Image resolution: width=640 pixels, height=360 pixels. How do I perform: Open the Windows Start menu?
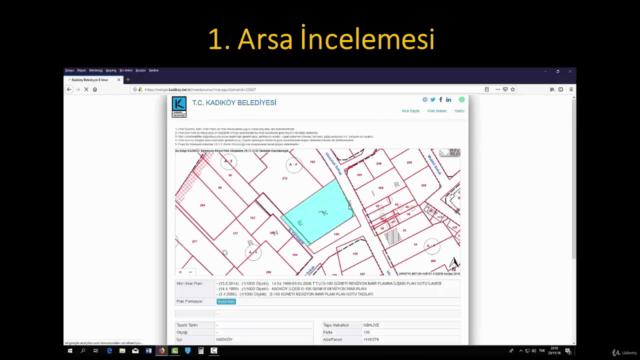pyautogui.click(x=70, y=351)
